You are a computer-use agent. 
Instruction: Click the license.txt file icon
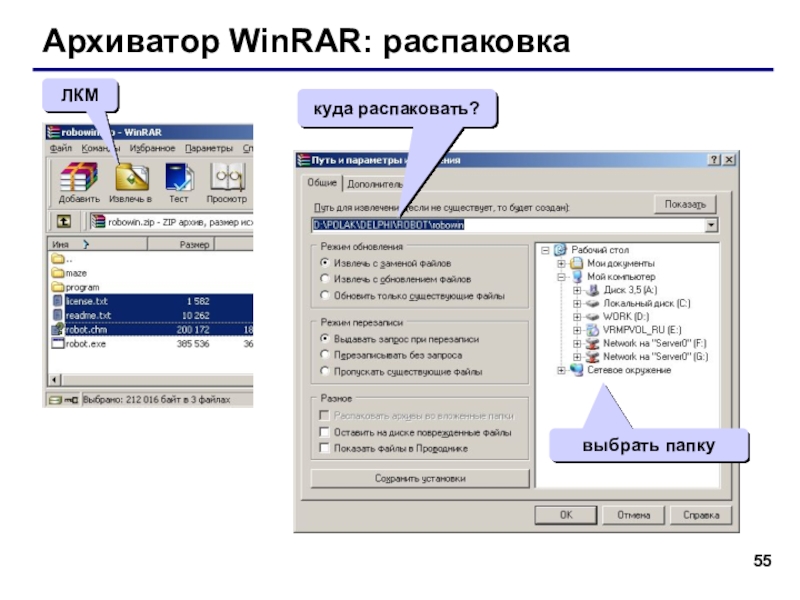58,301
